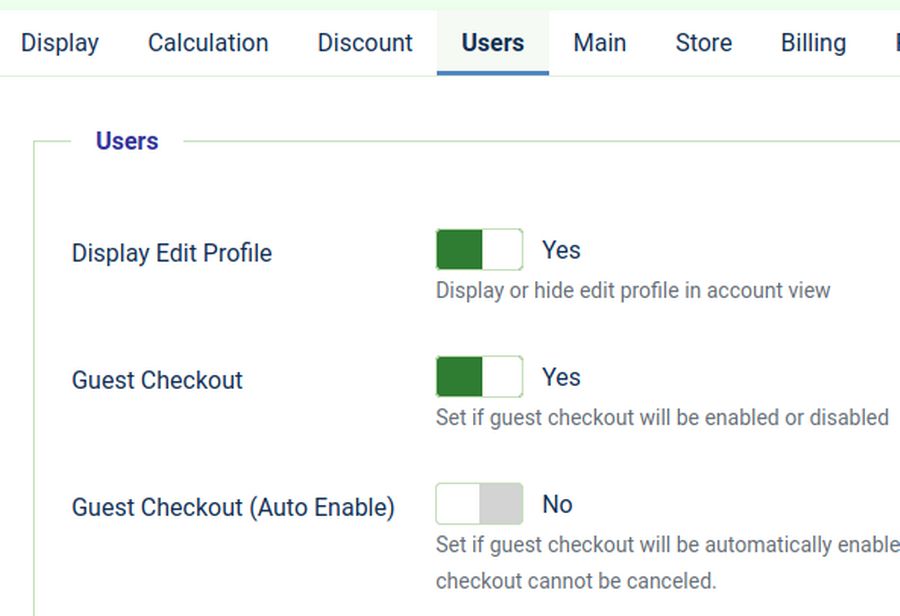Click the auto enable checkout description

point(667,546)
